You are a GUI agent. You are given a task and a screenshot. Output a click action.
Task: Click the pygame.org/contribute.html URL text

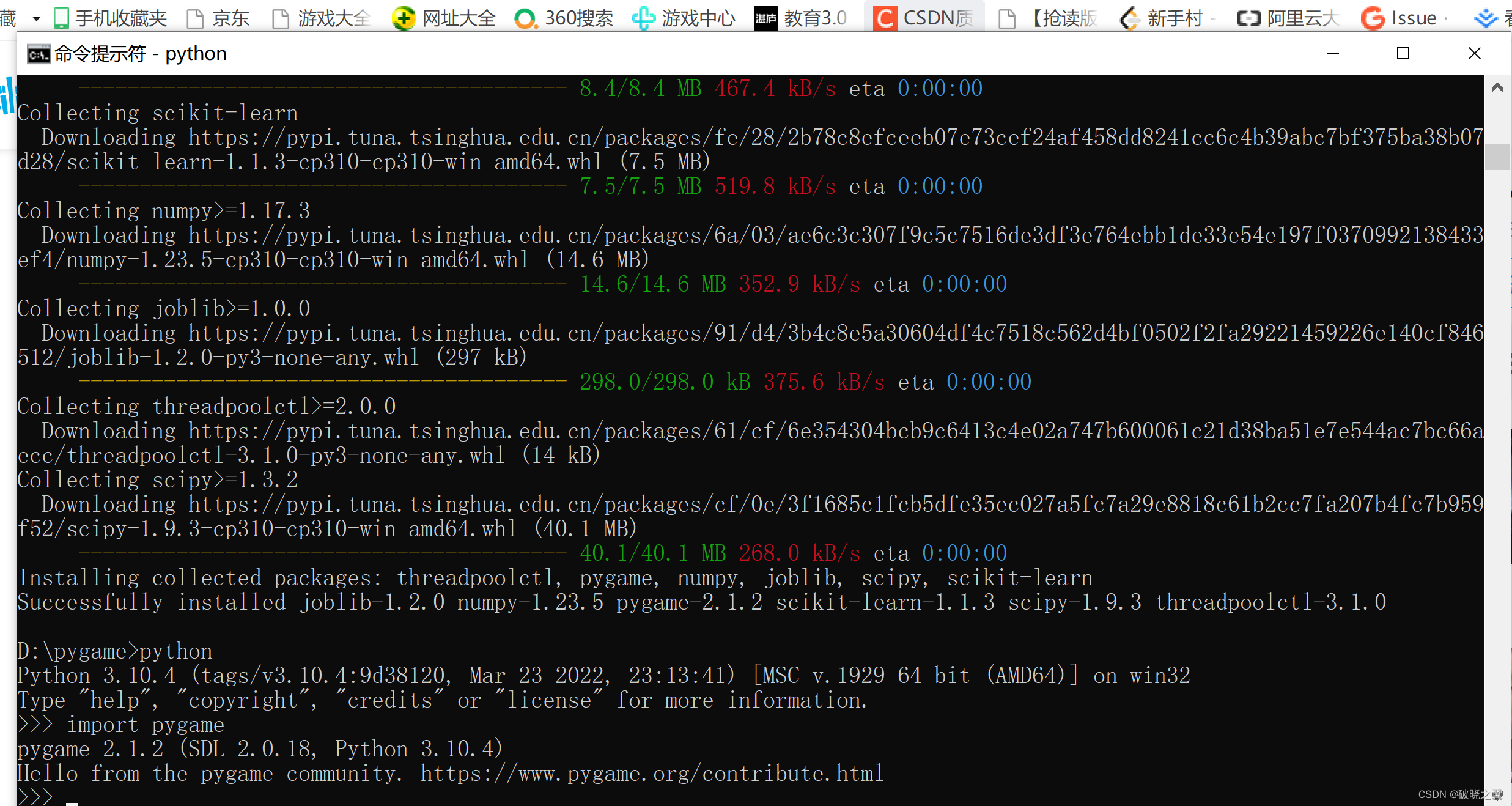pyautogui.click(x=652, y=774)
